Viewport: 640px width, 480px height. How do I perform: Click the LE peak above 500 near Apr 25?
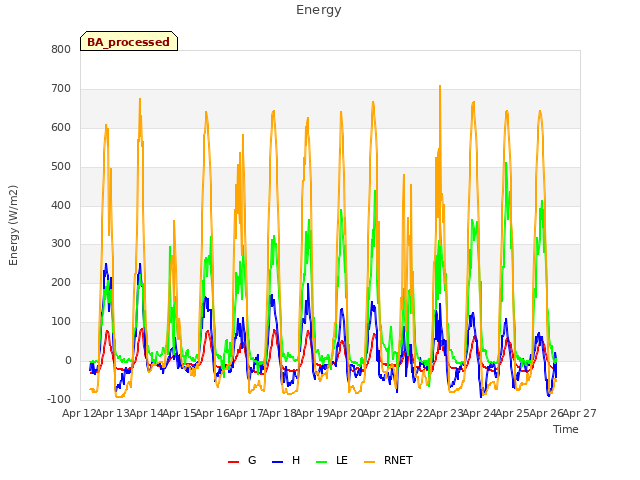pos(506,163)
